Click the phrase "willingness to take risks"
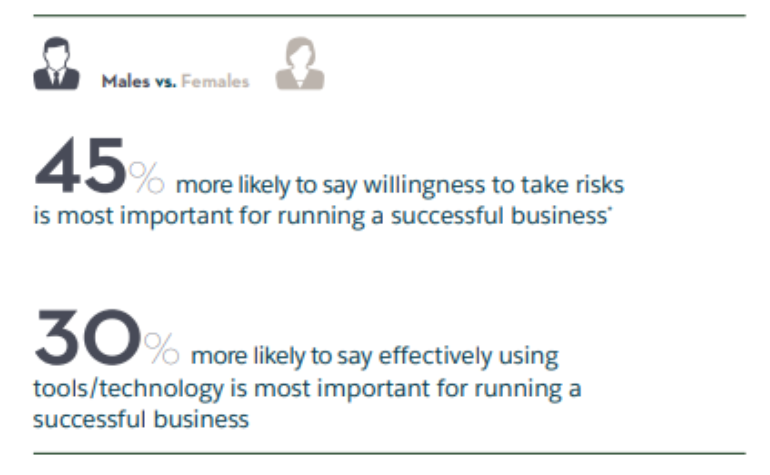 (x=492, y=186)
